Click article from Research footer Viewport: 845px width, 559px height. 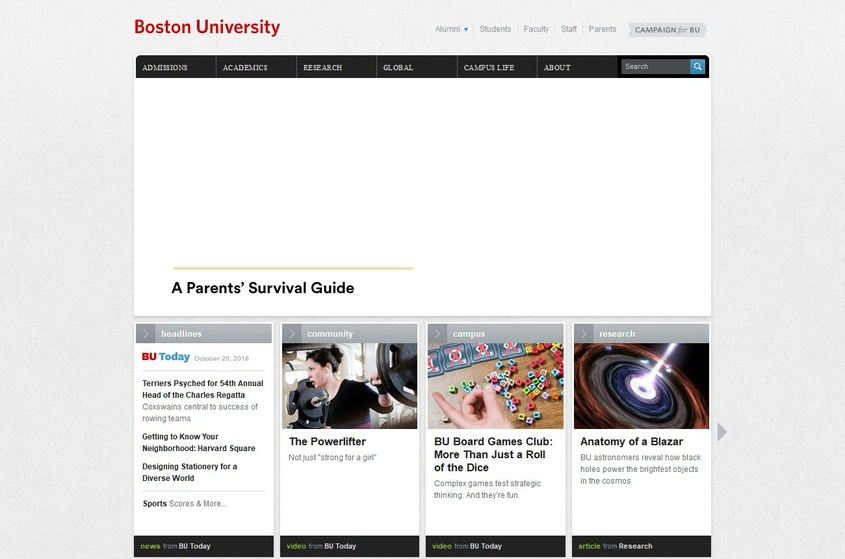click(x=615, y=546)
